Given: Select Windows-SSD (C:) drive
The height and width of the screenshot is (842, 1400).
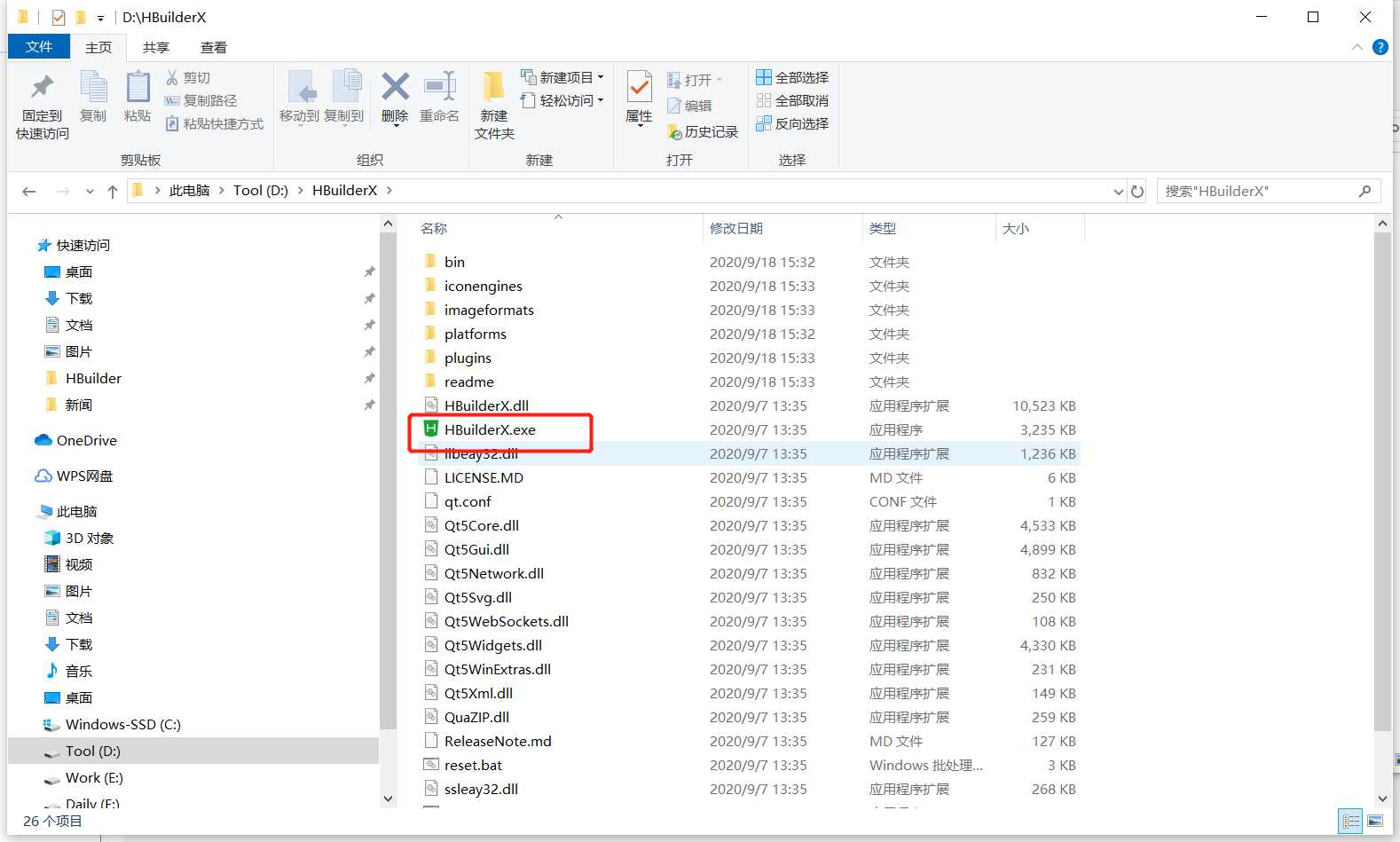Looking at the screenshot, I should coord(122,724).
